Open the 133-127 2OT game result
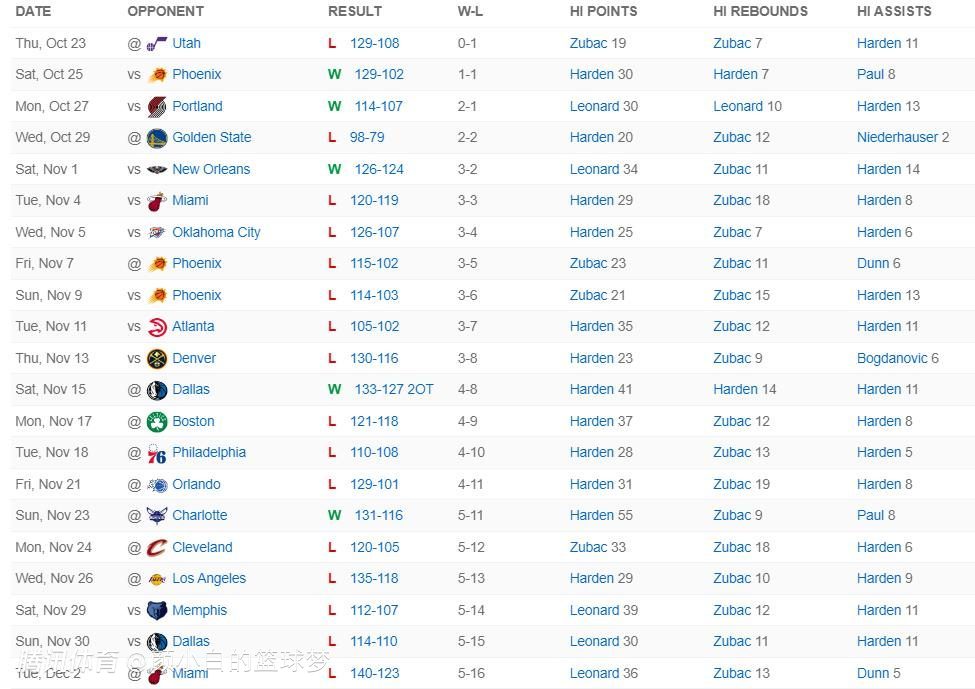Image resolution: width=975 pixels, height=689 pixels. pyautogui.click(x=394, y=389)
